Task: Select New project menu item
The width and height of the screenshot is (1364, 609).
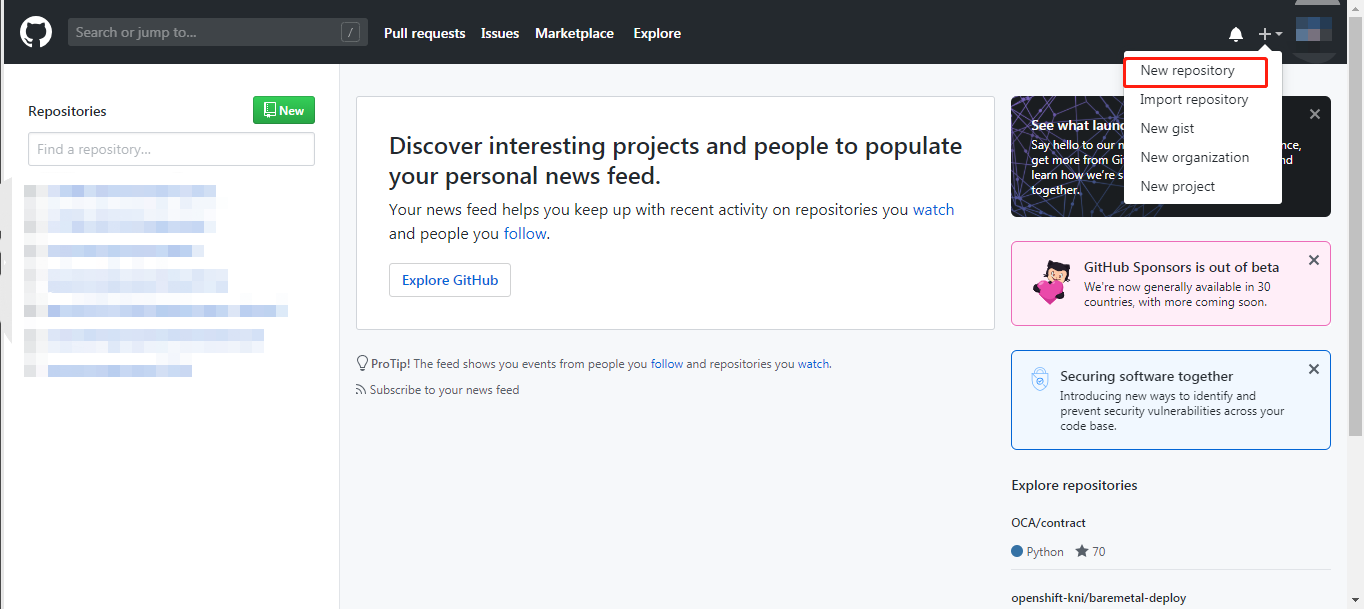Action: coord(1177,187)
